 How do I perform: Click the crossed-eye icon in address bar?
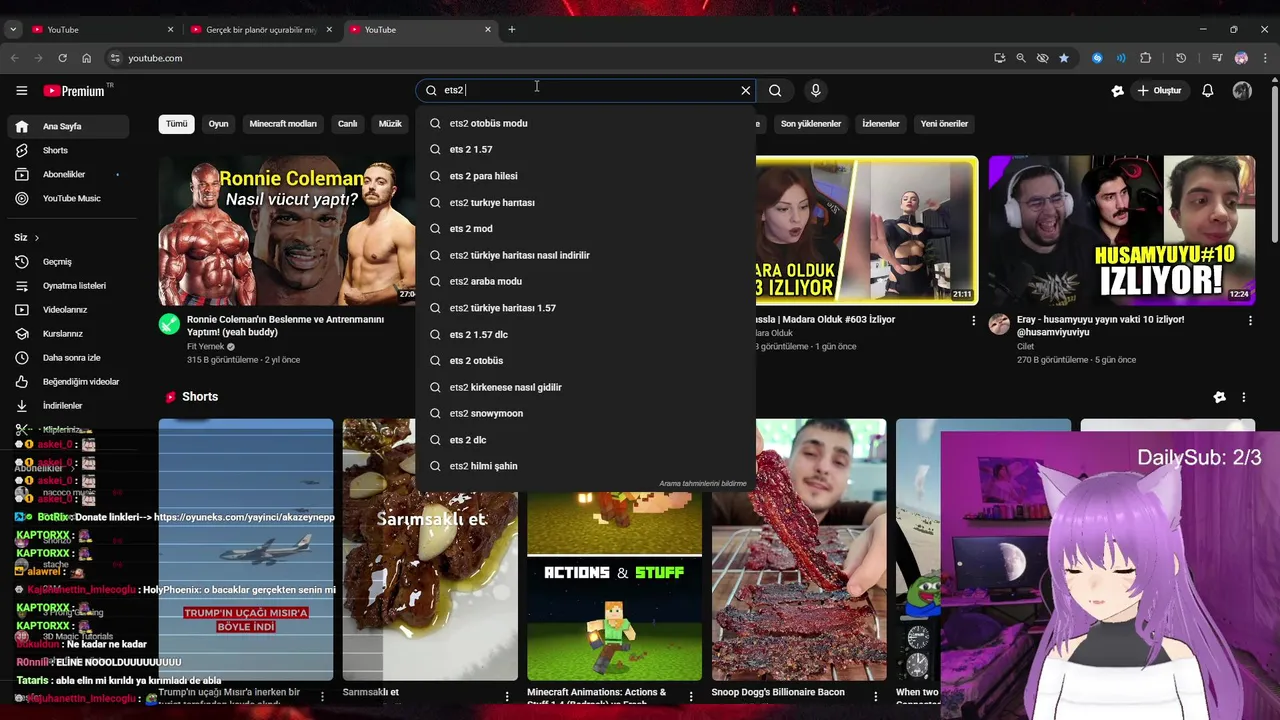tap(1042, 58)
